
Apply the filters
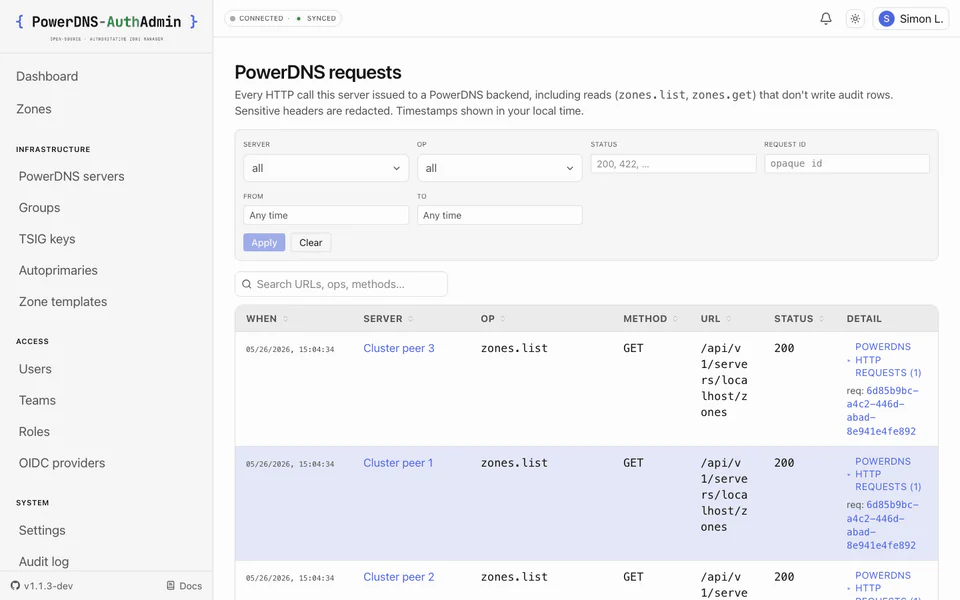pos(264,242)
